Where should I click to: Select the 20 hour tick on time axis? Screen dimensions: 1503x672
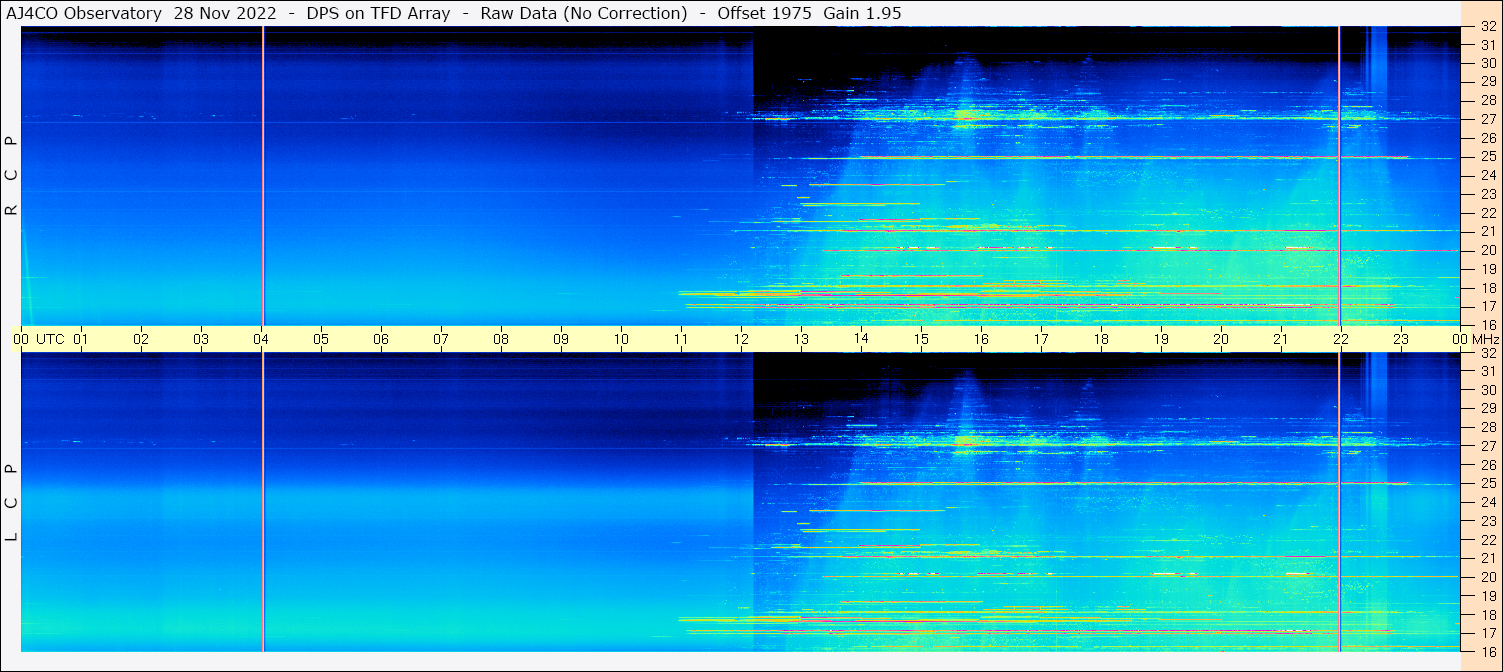[x=1221, y=339]
